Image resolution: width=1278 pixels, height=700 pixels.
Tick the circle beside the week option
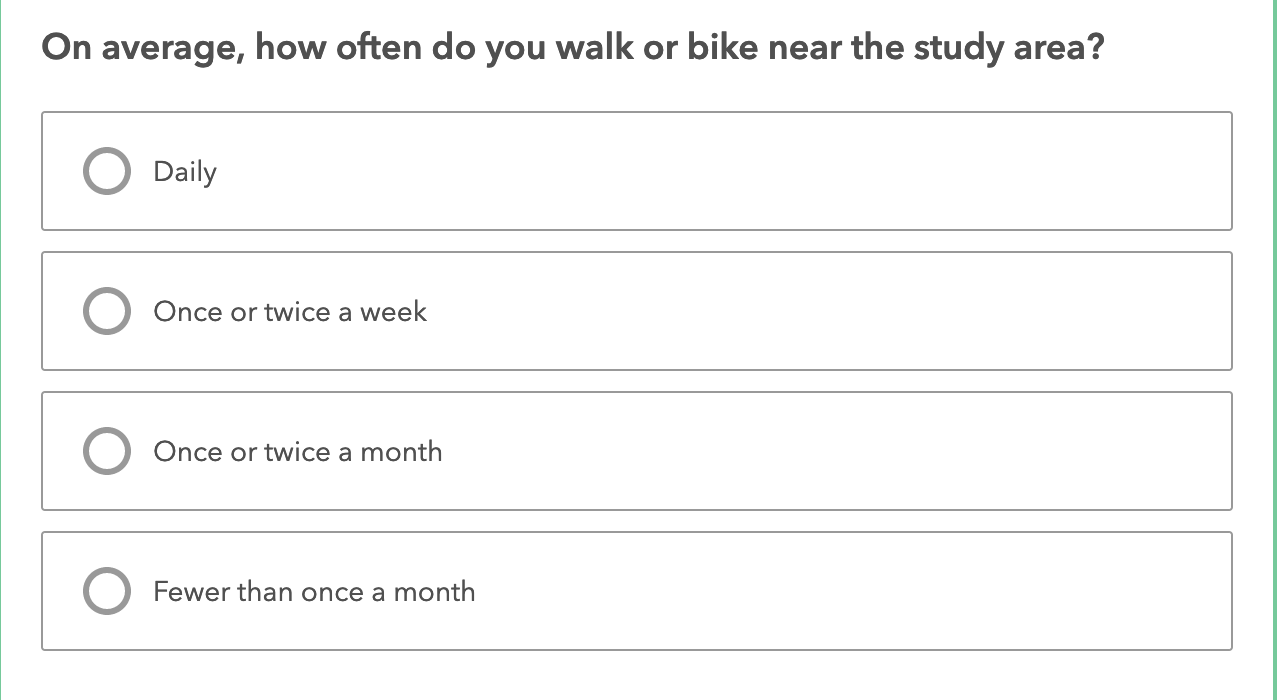click(x=106, y=311)
